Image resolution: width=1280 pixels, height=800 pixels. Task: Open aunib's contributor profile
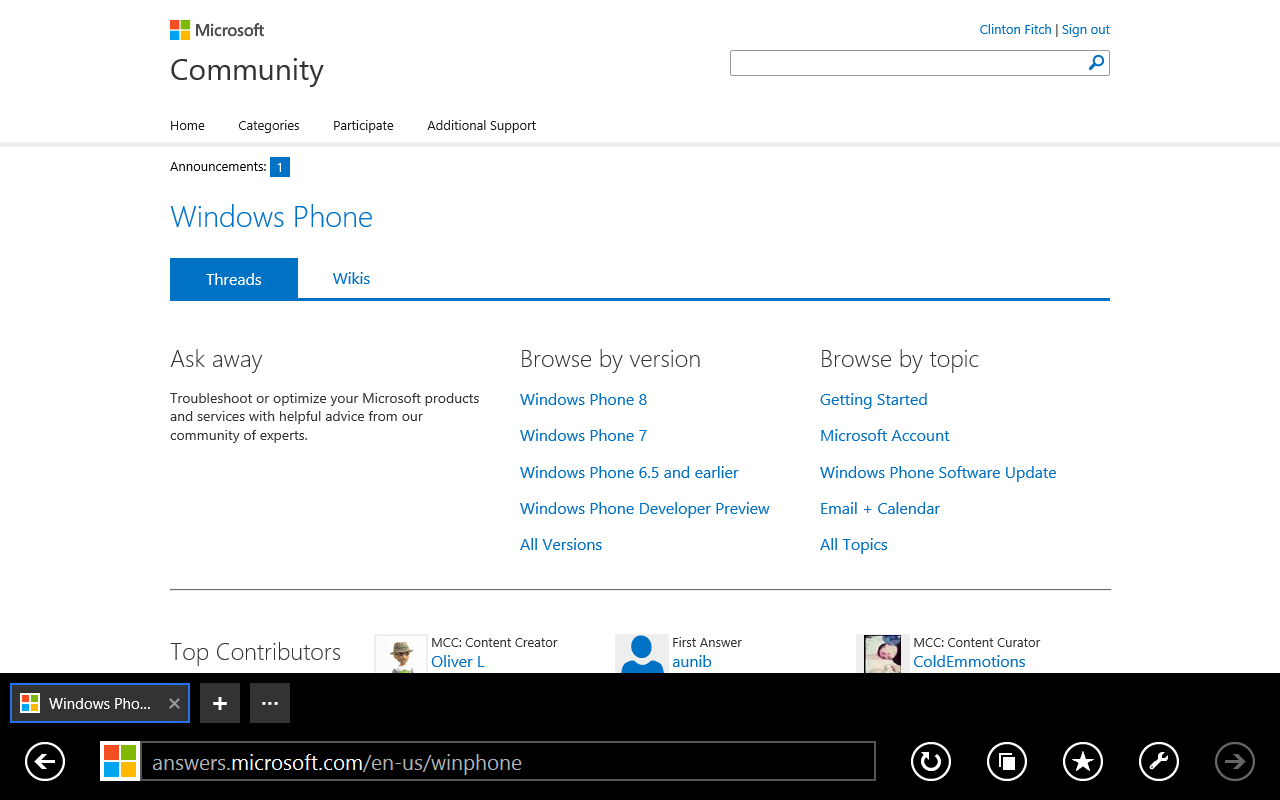692,661
